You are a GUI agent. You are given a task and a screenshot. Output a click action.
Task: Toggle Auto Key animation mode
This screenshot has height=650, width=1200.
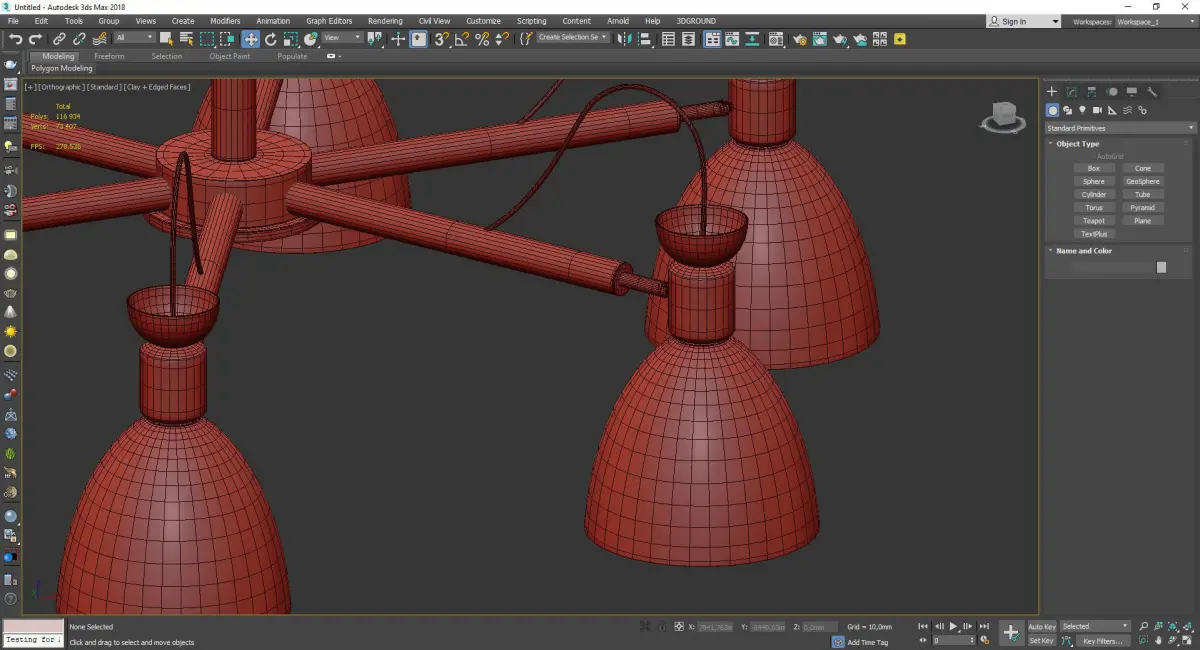[1041, 627]
